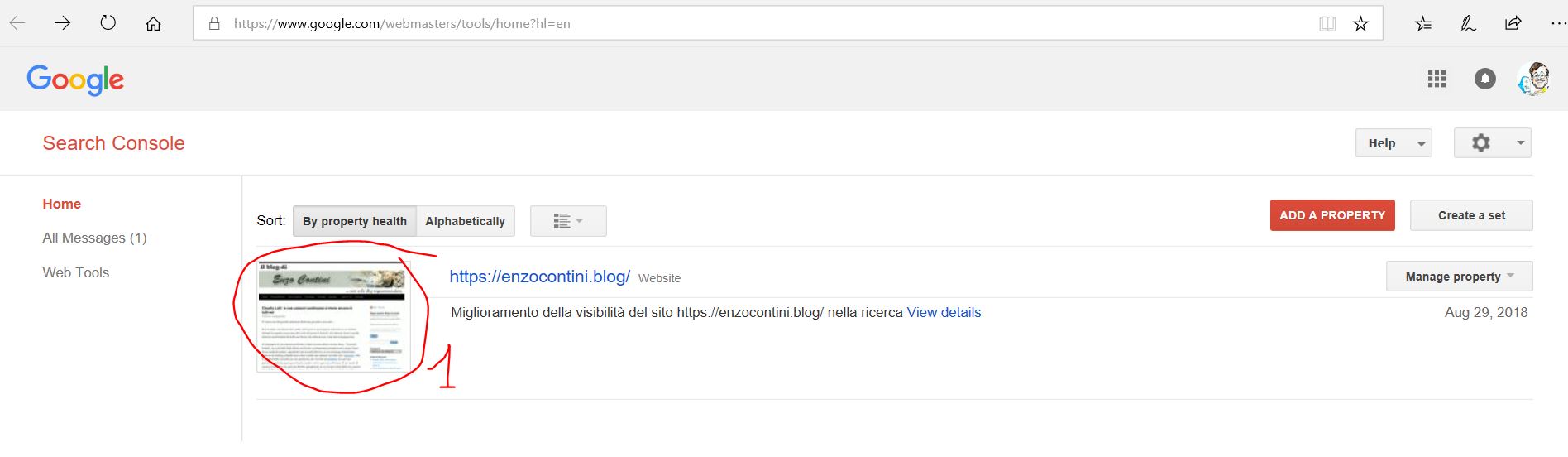Open reading view book icon

(1327, 23)
